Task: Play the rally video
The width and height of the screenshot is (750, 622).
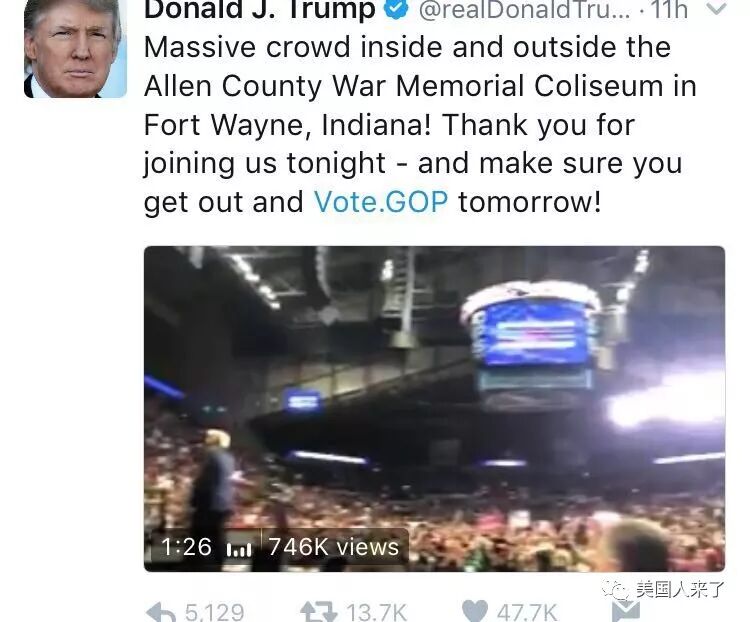Action: tap(434, 409)
